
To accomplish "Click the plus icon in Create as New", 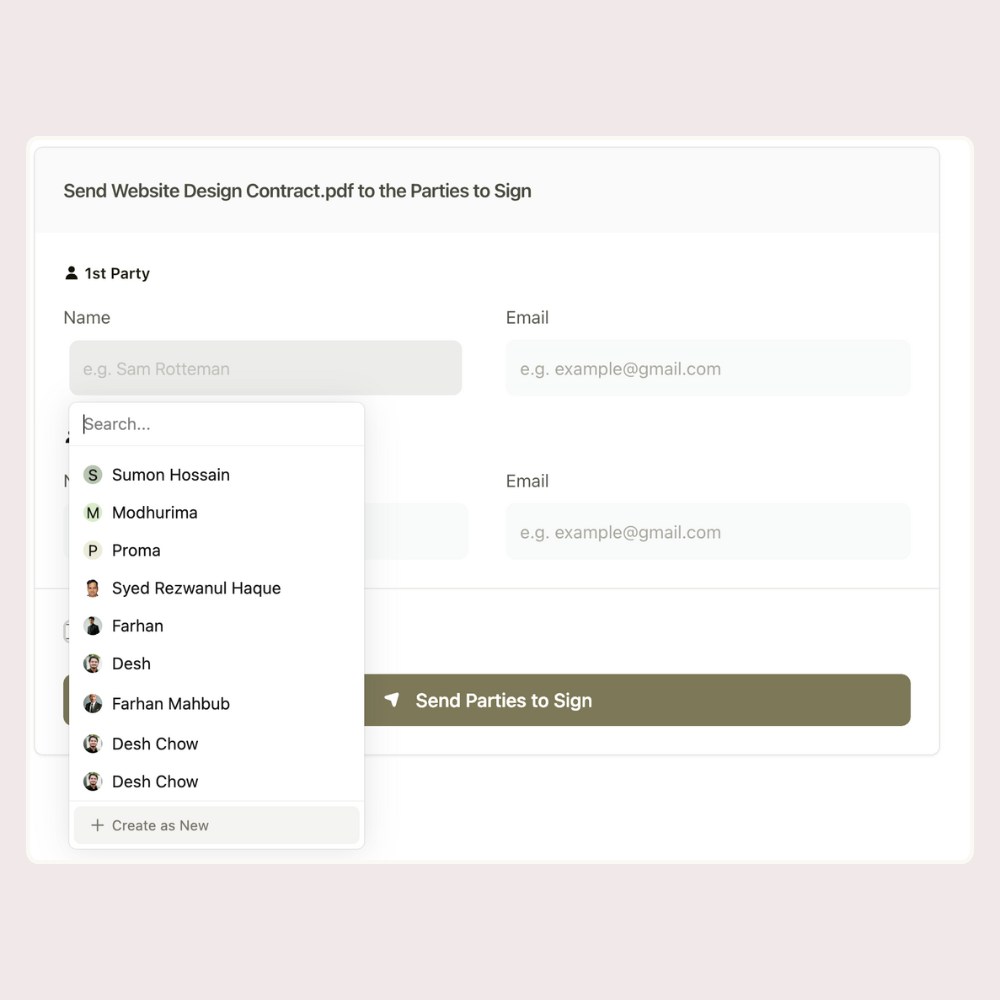I will pyautogui.click(x=97, y=825).
